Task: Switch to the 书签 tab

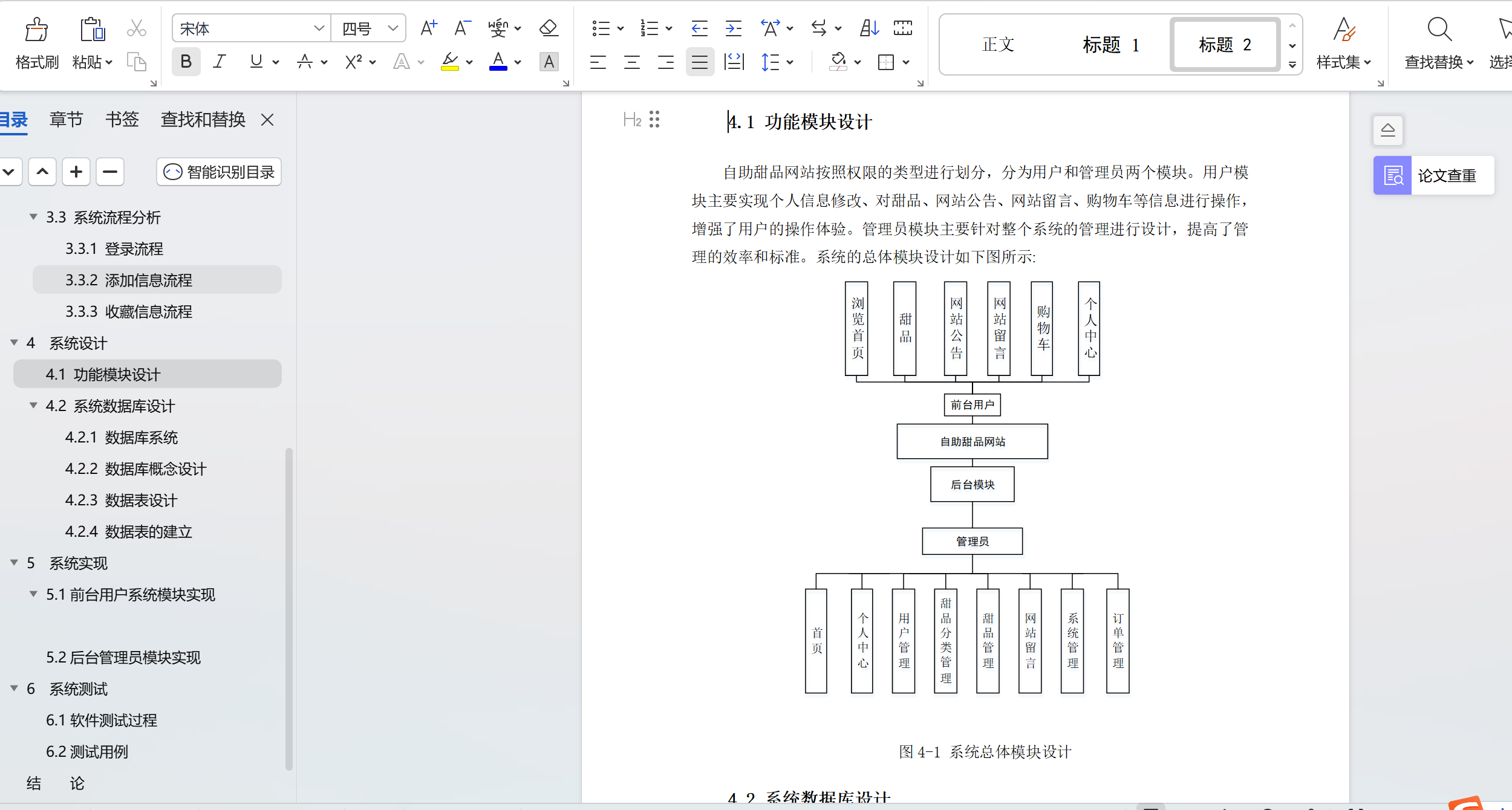Action: coord(122,119)
